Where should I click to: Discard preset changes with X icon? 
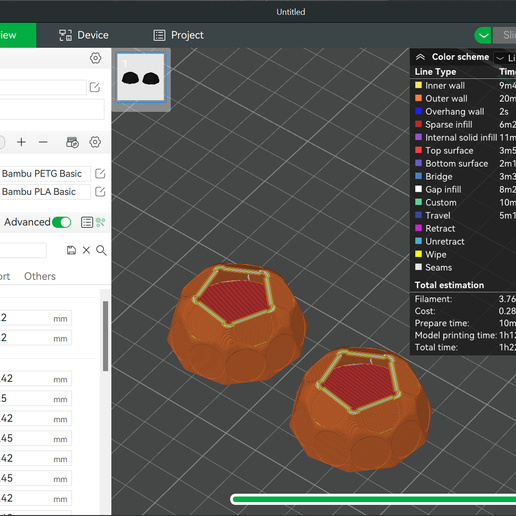point(86,250)
